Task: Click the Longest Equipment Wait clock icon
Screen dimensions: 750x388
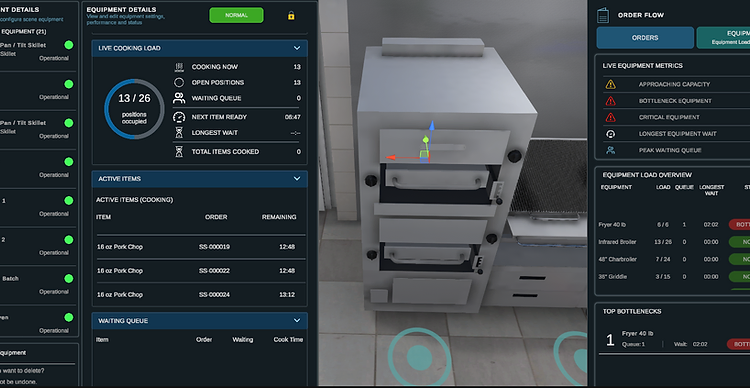Action: (610, 134)
